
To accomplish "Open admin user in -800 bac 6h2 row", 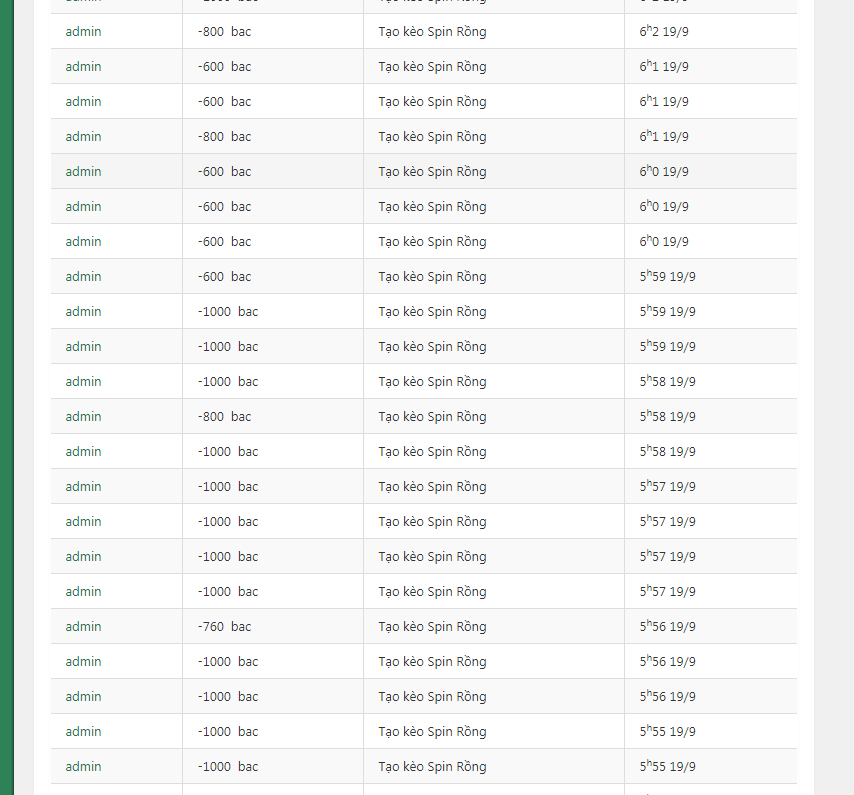I will click(84, 32).
